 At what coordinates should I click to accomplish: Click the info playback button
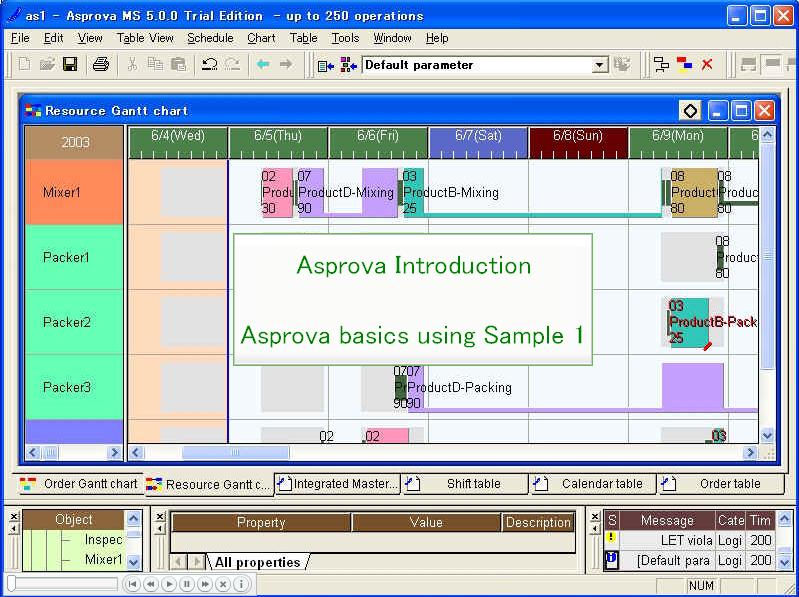[x=241, y=584]
